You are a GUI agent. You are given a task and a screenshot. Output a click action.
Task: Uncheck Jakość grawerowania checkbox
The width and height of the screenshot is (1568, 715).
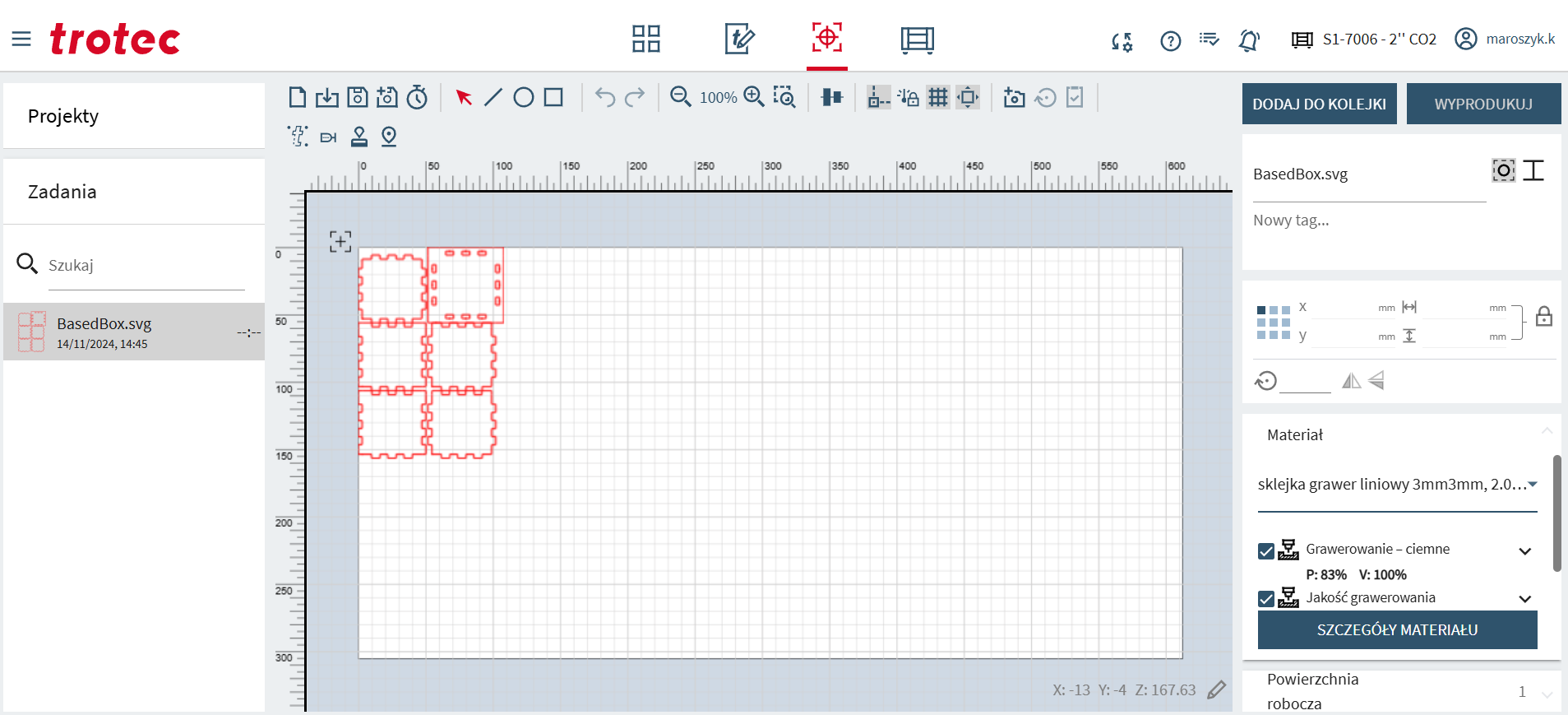click(1266, 599)
